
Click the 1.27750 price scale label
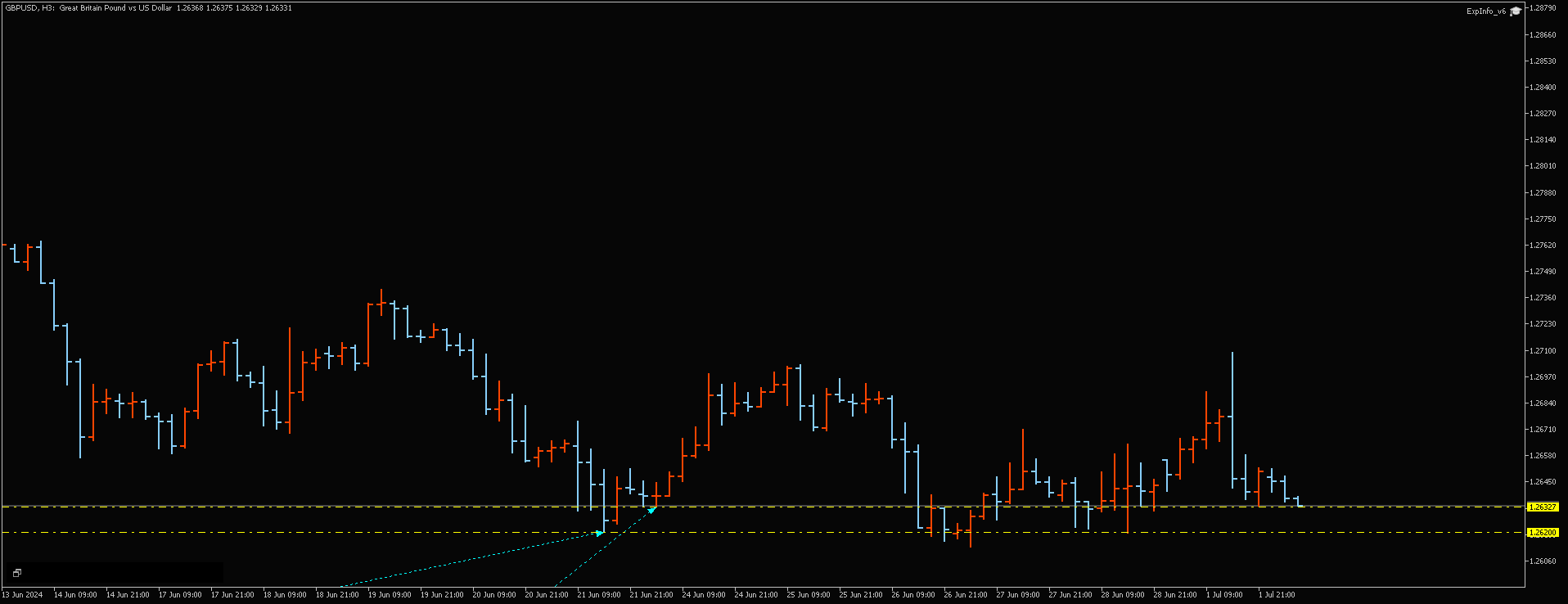1543,219
